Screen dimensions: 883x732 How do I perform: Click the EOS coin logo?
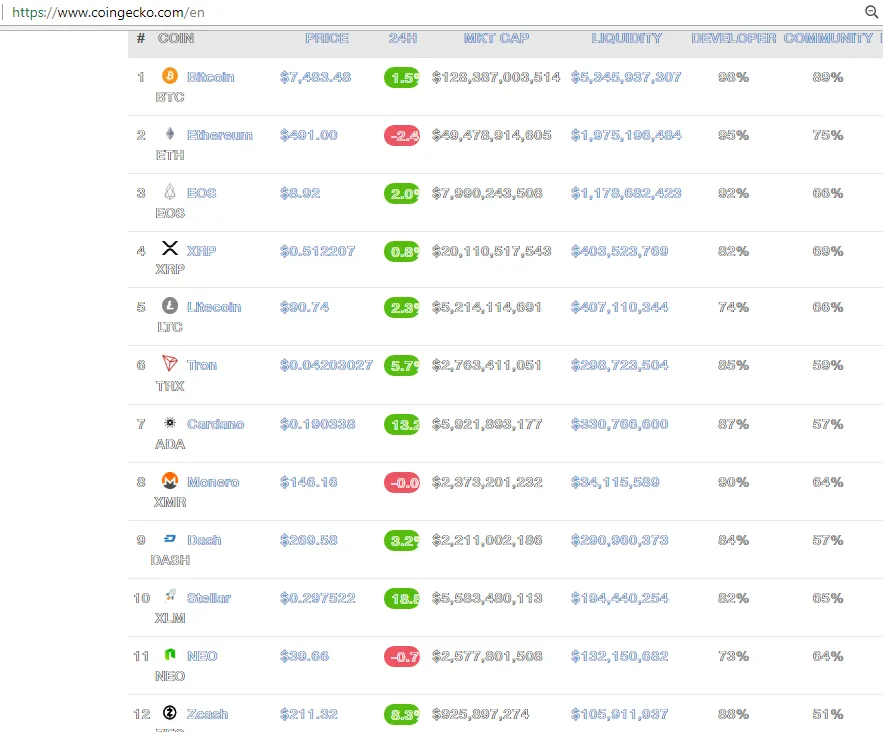click(170, 191)
